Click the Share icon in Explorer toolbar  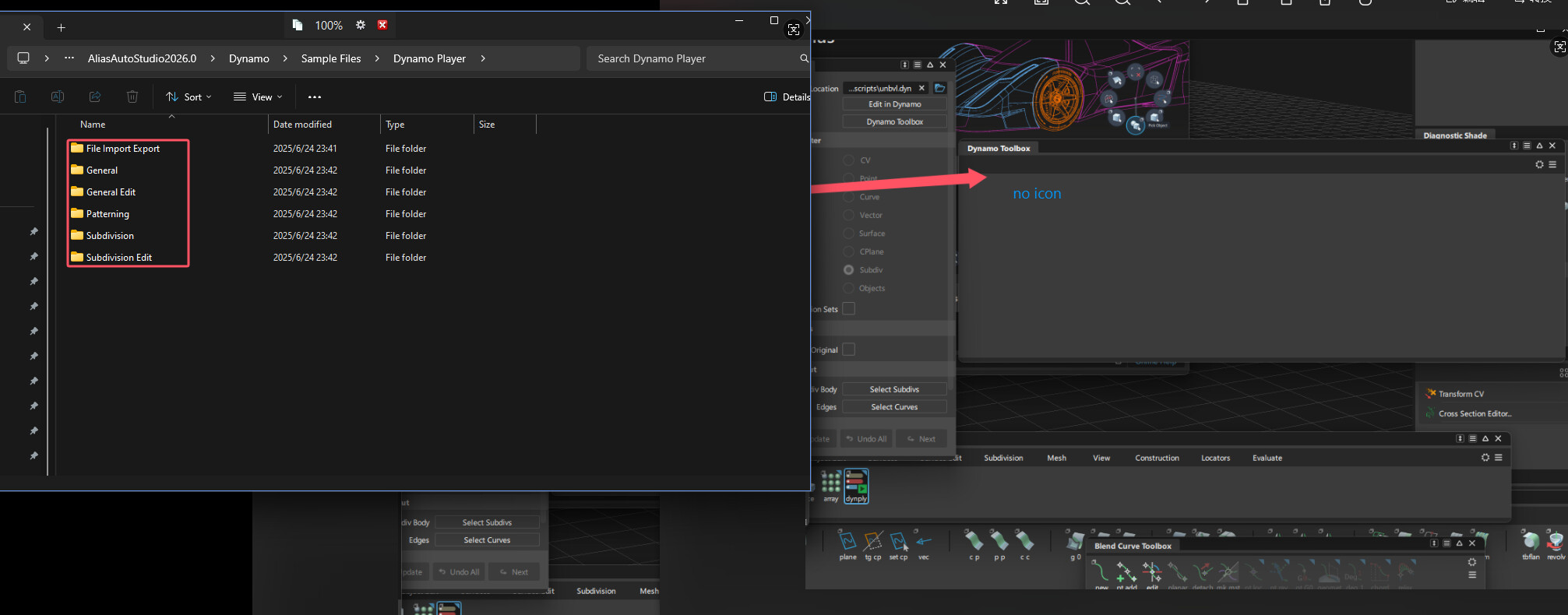(95, 97)
